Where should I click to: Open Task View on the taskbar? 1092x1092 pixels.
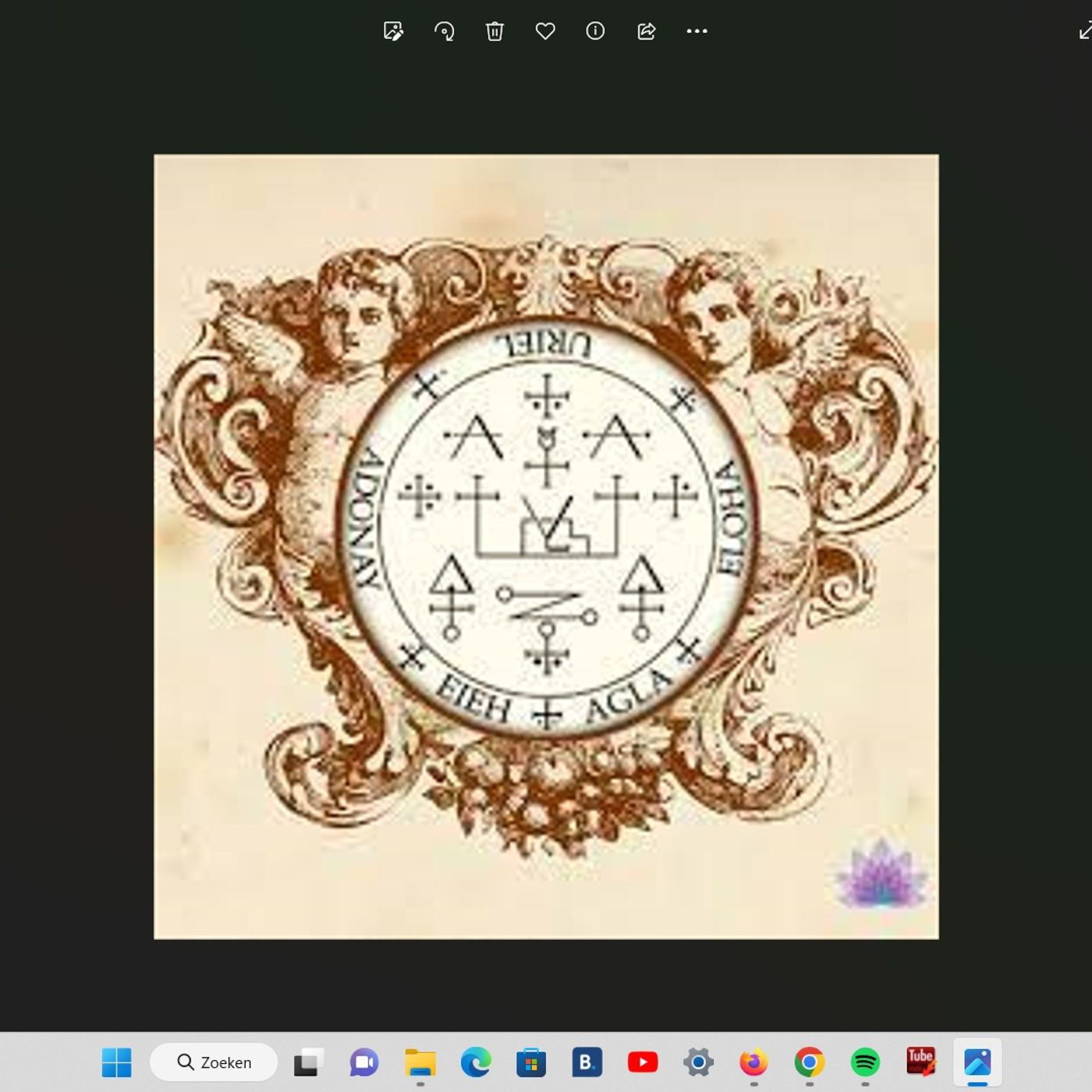coord(309,1062)
